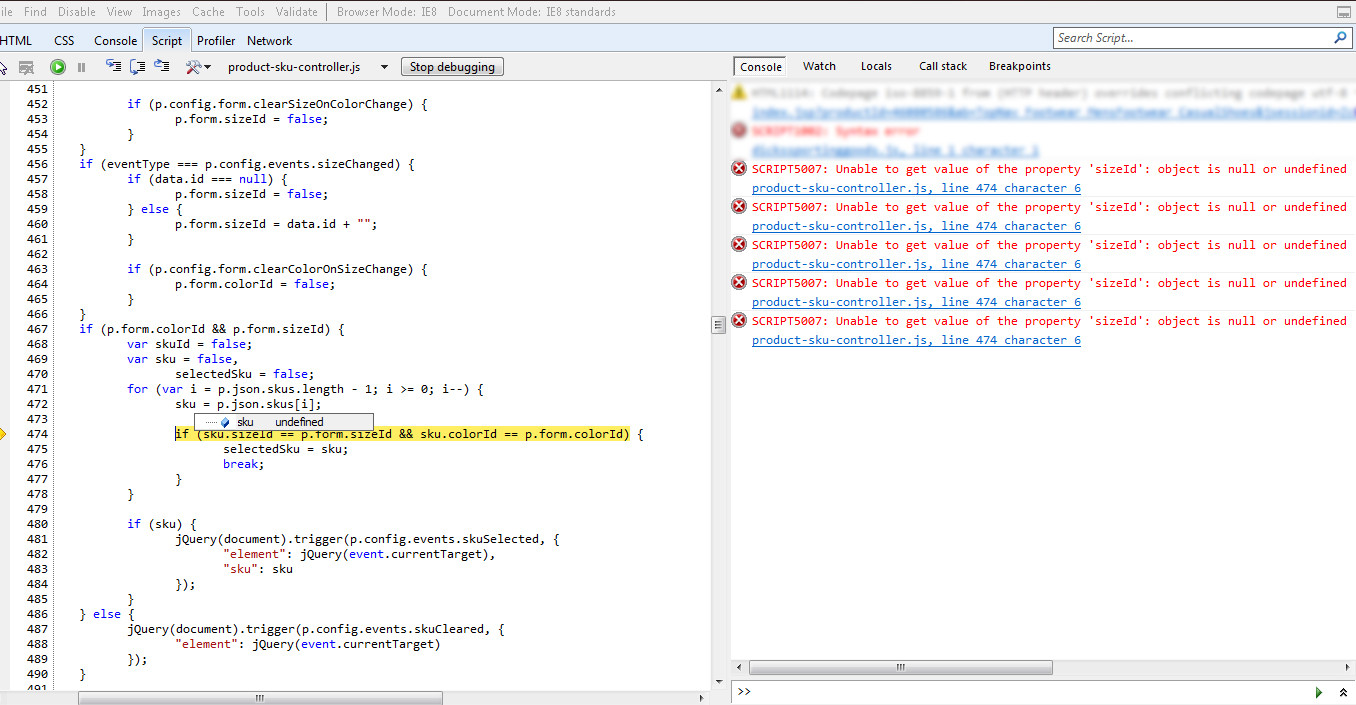Click line number 474 in the gutter
The width and height of the screenshot is (1356, 705).
coord(36,434)
